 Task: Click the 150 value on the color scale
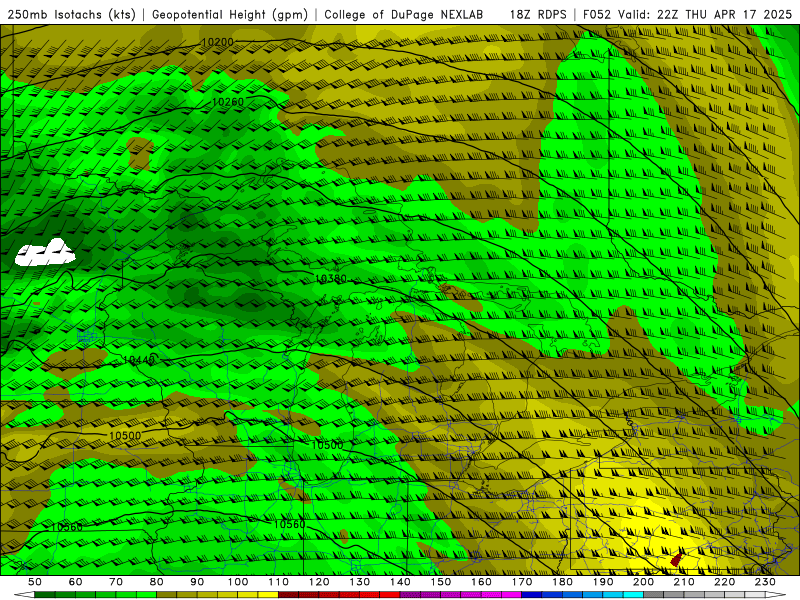click(x=441, y=582)
